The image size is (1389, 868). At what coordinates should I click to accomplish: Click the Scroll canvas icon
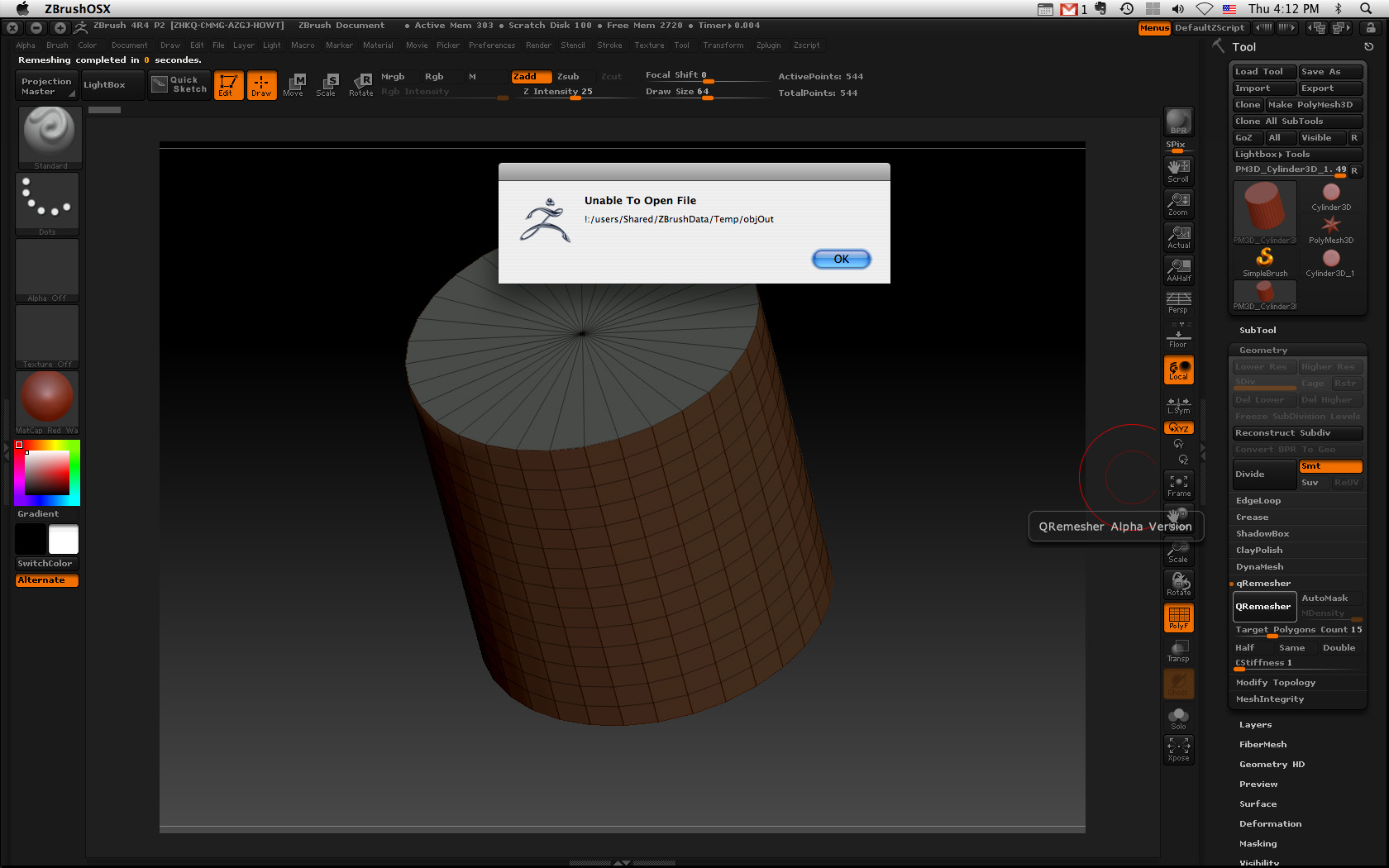coord(1178,170)
